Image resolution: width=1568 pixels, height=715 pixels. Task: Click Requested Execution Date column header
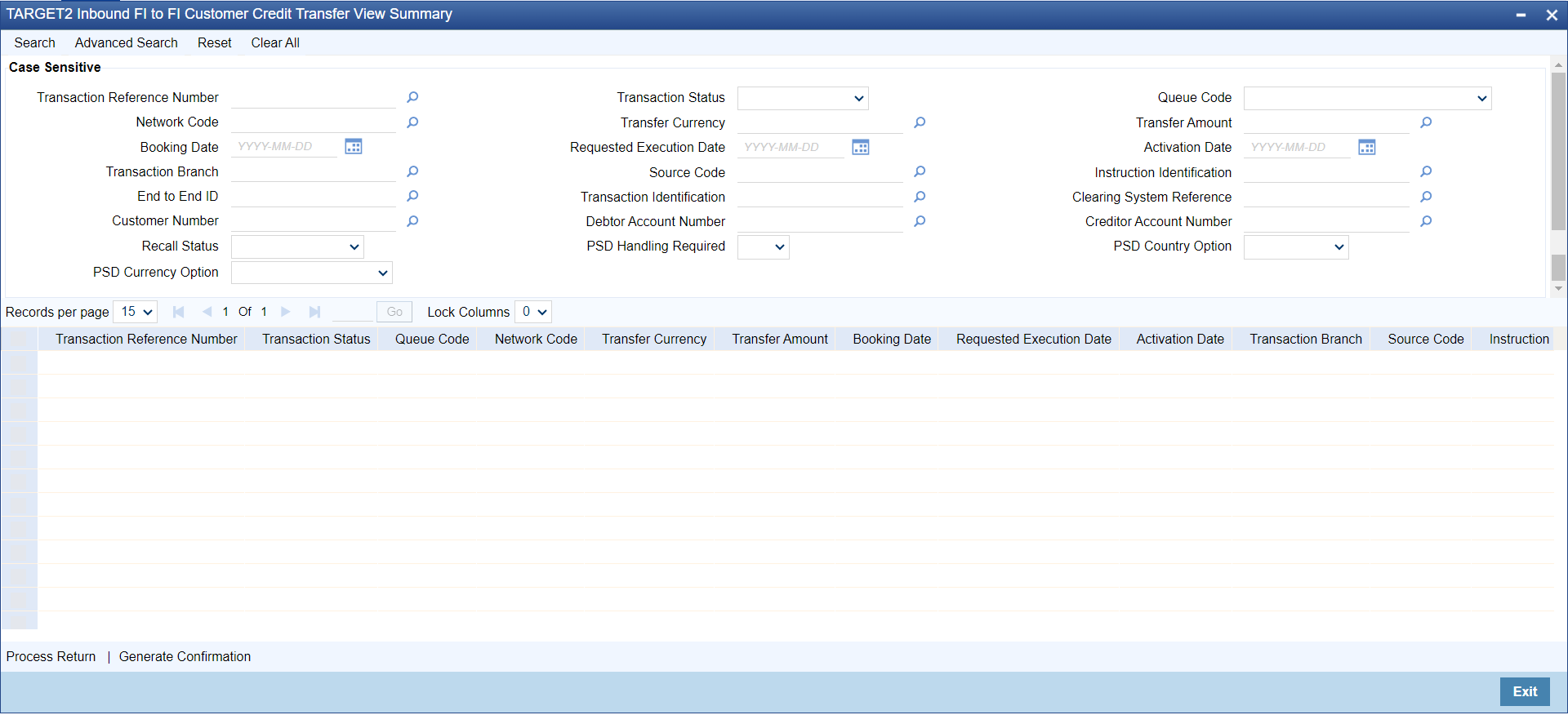1034,340
